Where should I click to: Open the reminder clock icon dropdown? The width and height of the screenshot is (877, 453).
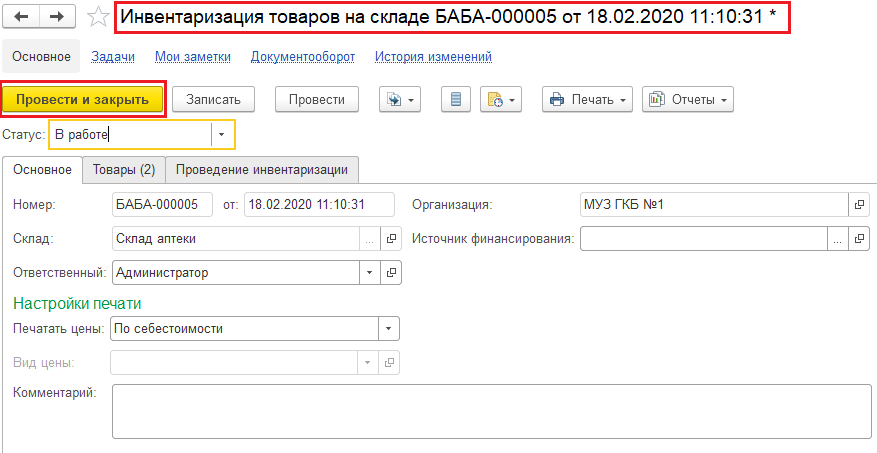click(501, 100)
